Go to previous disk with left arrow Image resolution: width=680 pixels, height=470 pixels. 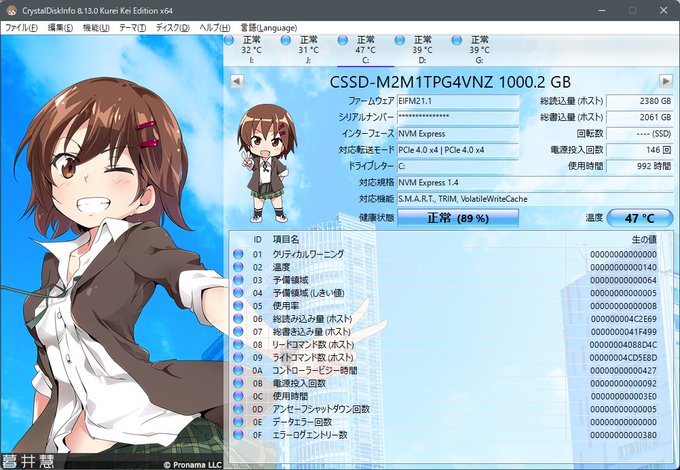(x=236, y=81)
